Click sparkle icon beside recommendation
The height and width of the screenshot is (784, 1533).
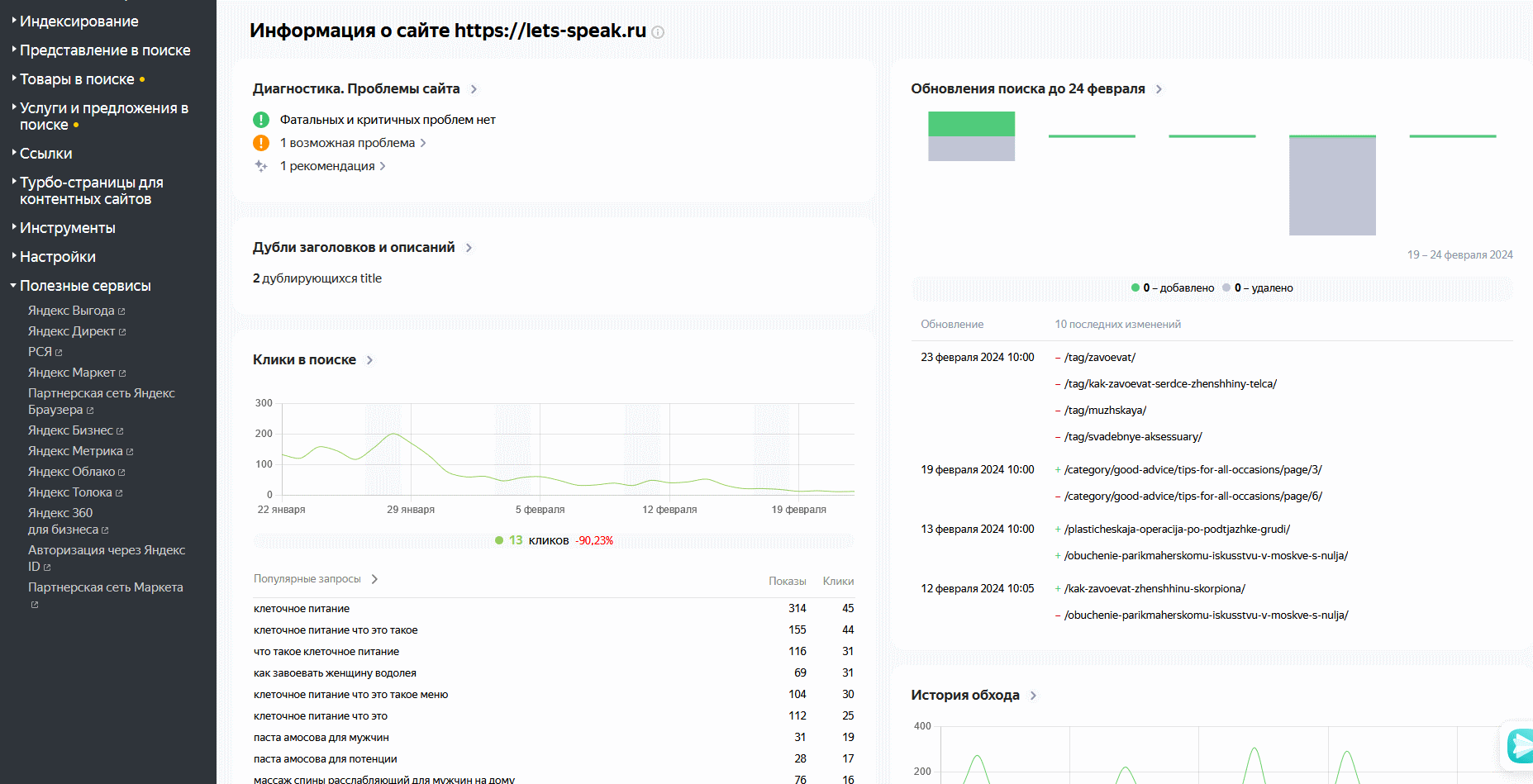(261, 166)
